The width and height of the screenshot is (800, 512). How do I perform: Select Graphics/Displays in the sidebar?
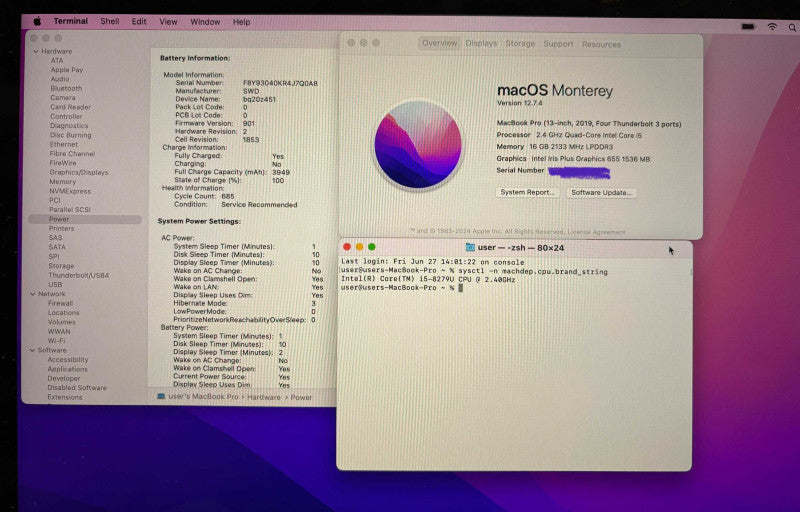click(x=79, y=172)
